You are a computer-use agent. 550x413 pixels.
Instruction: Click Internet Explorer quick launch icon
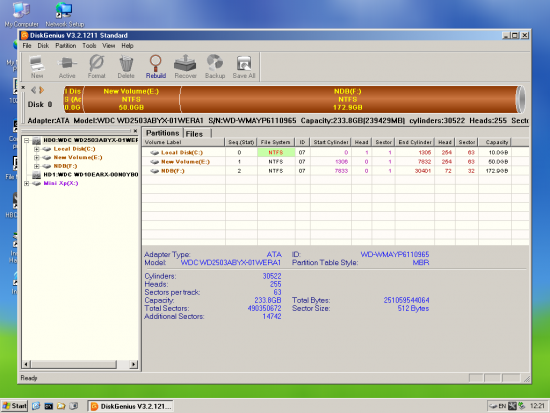(36, 406)
